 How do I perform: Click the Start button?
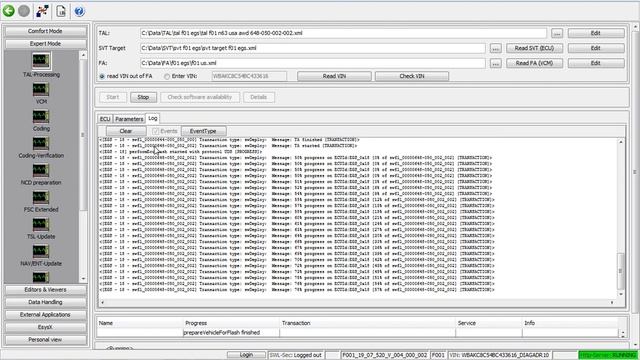(113, 97)
